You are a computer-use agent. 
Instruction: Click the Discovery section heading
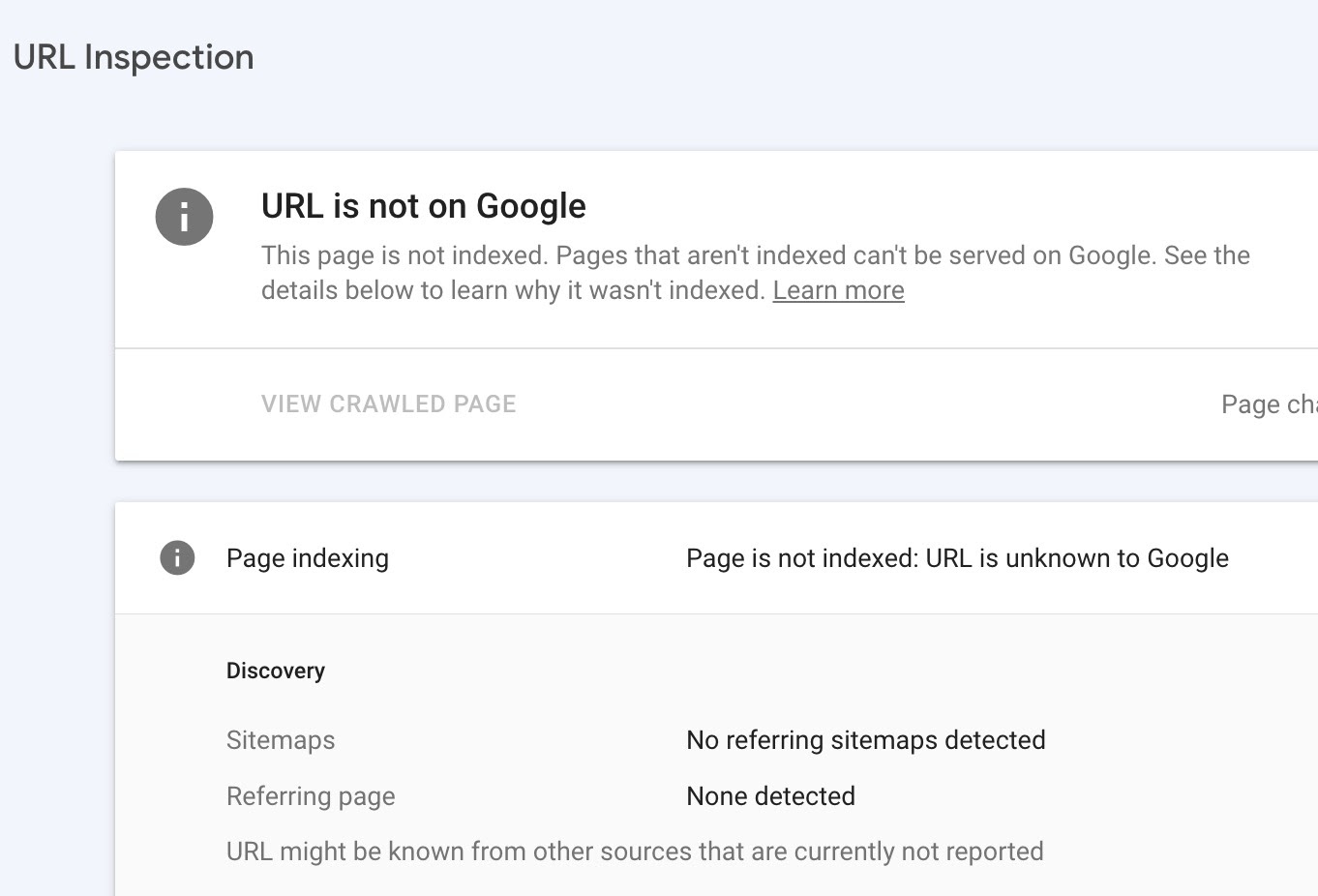275,671
